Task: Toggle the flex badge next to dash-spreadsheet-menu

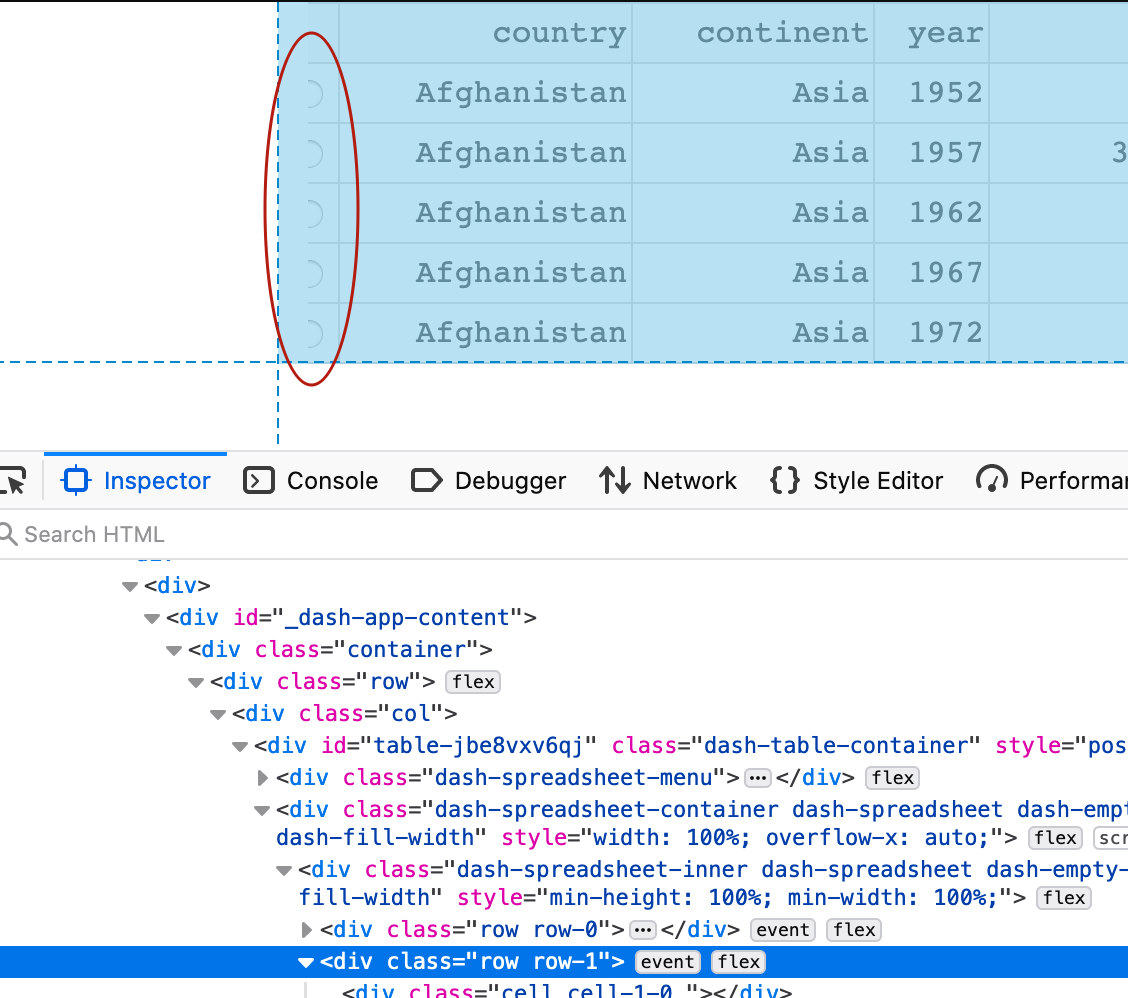Action: (892, 778)
